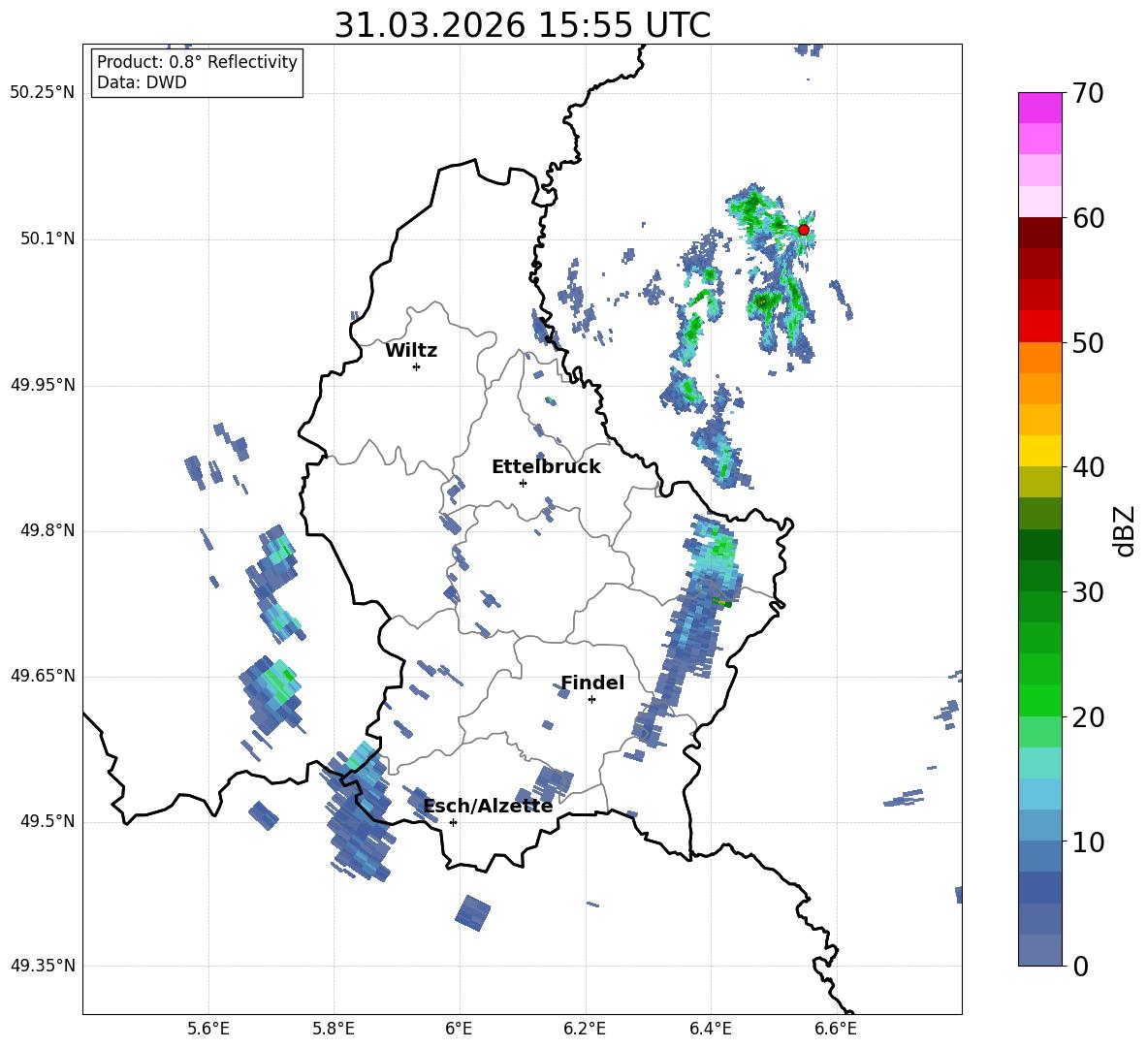This screenshot has height=1048, width=1148.
Task: Click the Product: 0.8° Reflectivity text
Action: 197,61
